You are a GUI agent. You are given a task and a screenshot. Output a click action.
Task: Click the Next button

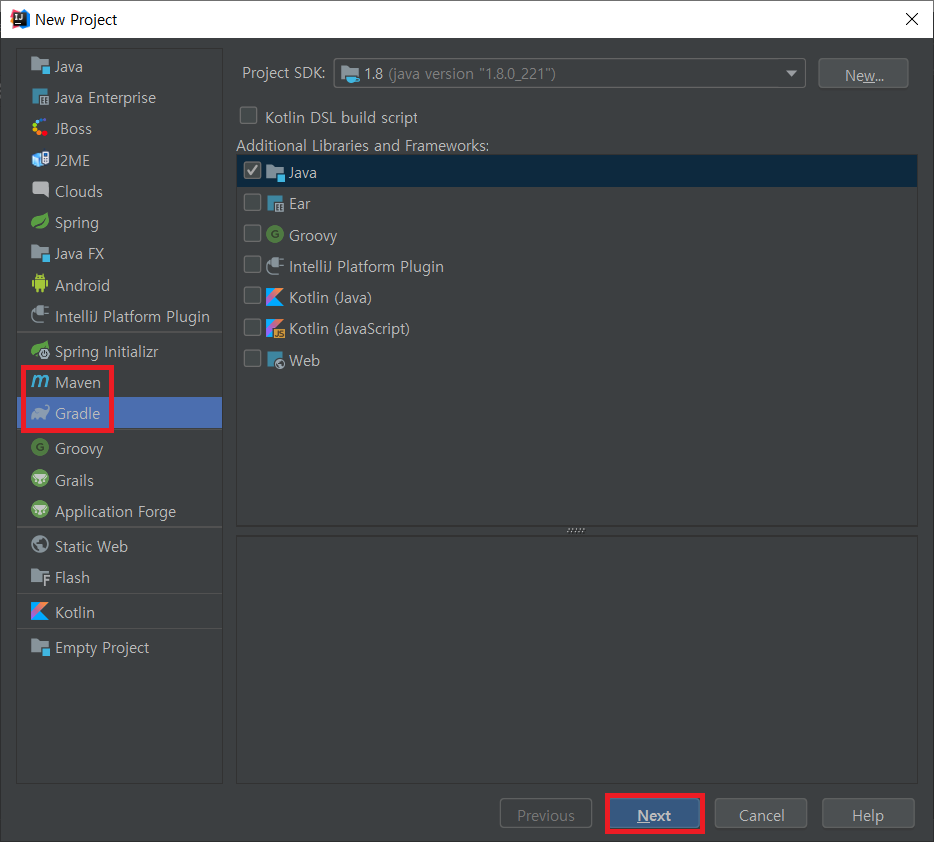(x=654, y=814)
